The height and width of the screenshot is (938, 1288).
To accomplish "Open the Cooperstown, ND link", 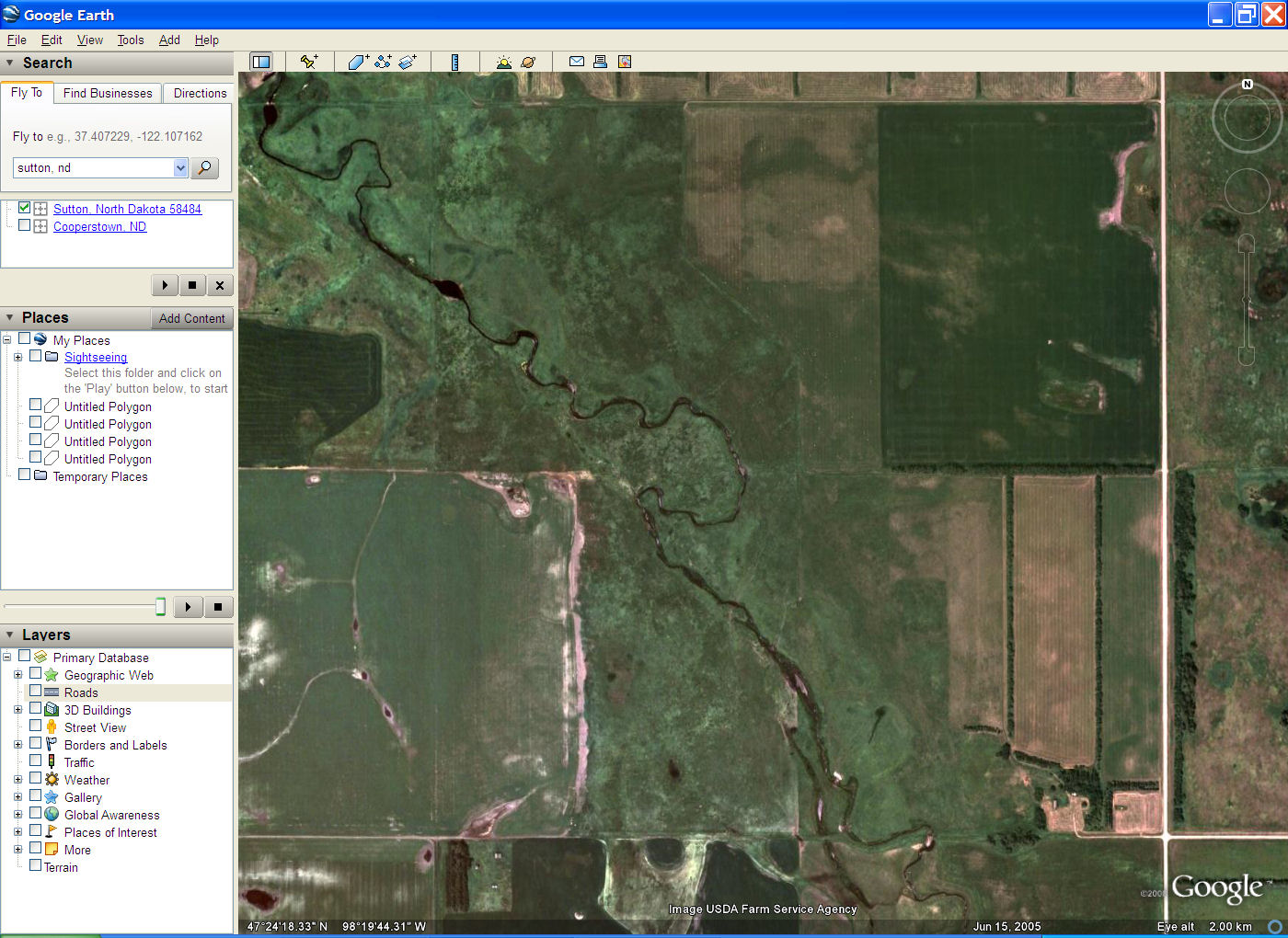I will (x=99, y=226).
